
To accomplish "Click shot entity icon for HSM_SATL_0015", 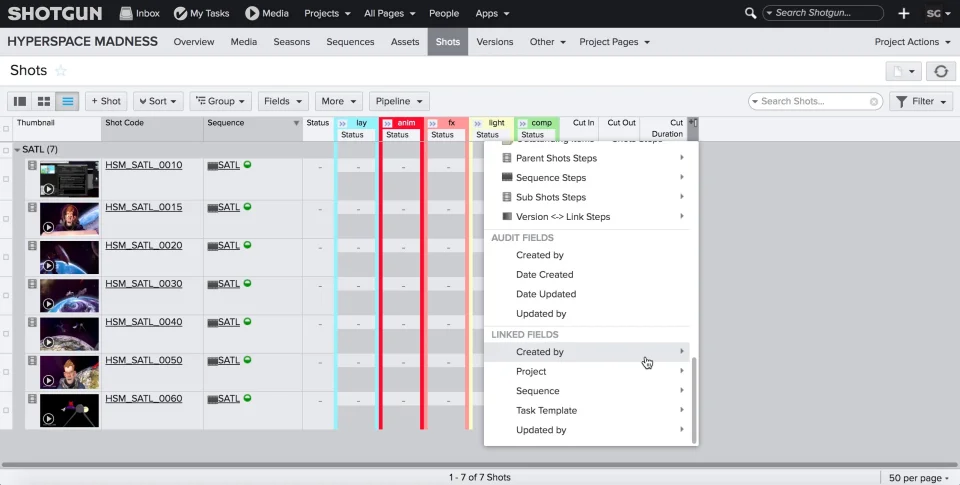I will pyautogui.click(x=32, y=208).
